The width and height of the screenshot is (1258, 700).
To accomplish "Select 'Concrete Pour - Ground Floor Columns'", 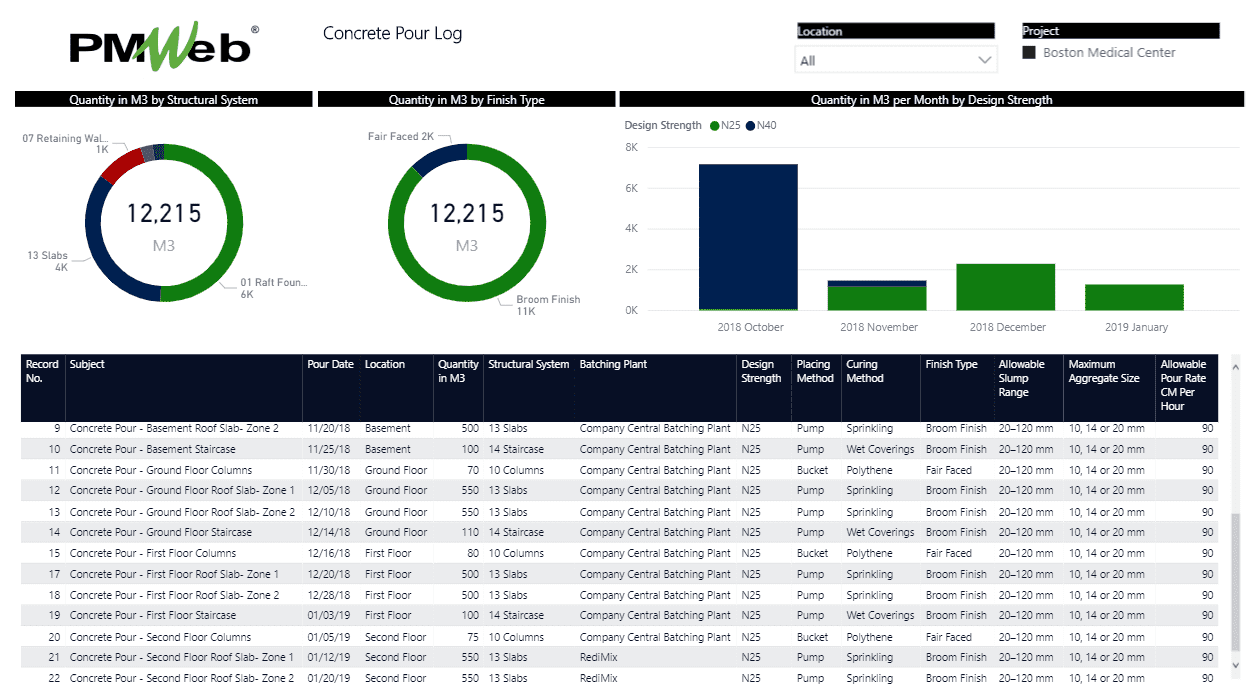I will tap(161, 470).
